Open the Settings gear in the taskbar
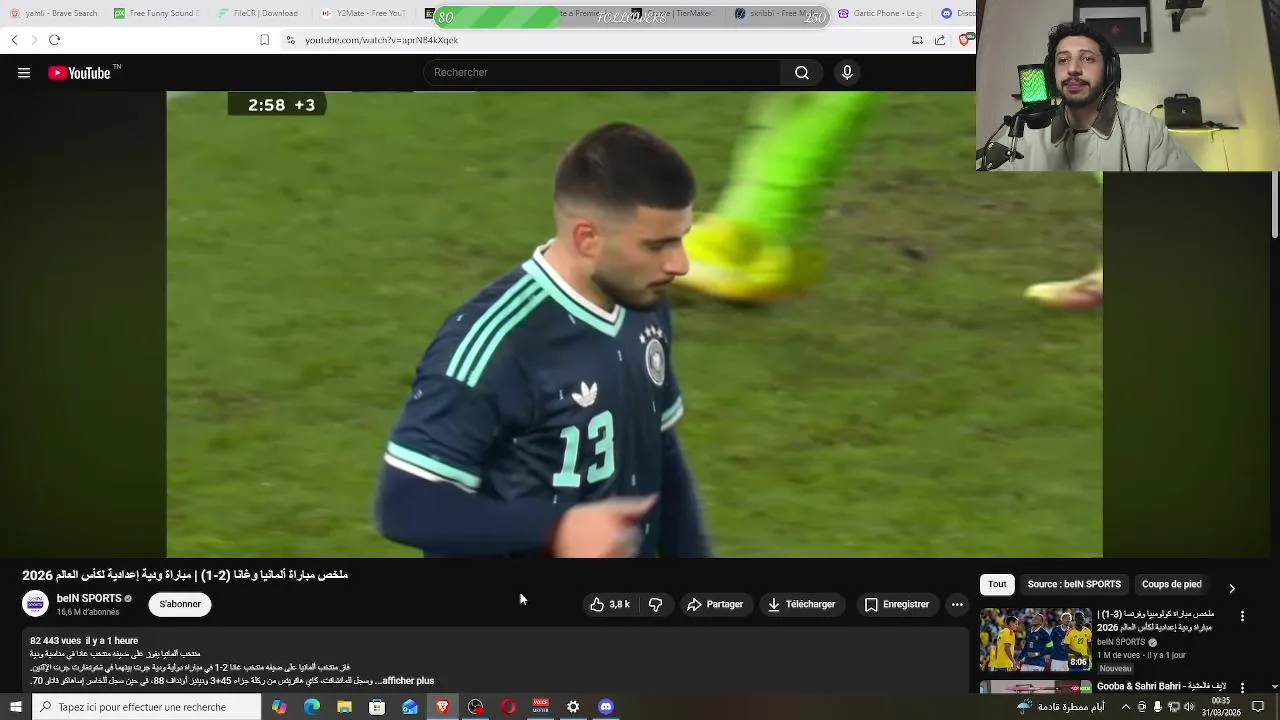1280x720 pixels. tap(573, 707)
